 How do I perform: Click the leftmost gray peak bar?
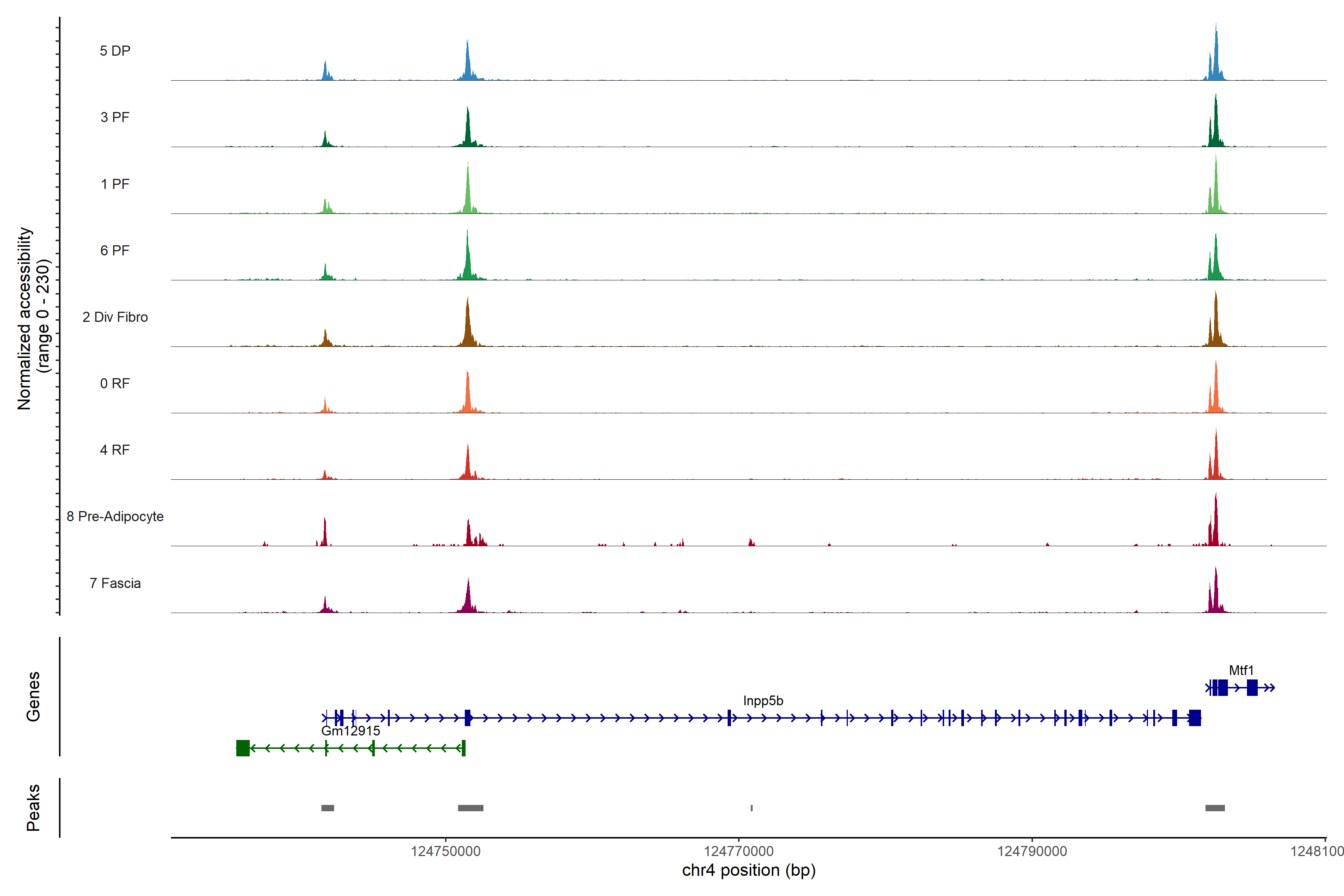point(327,808)
